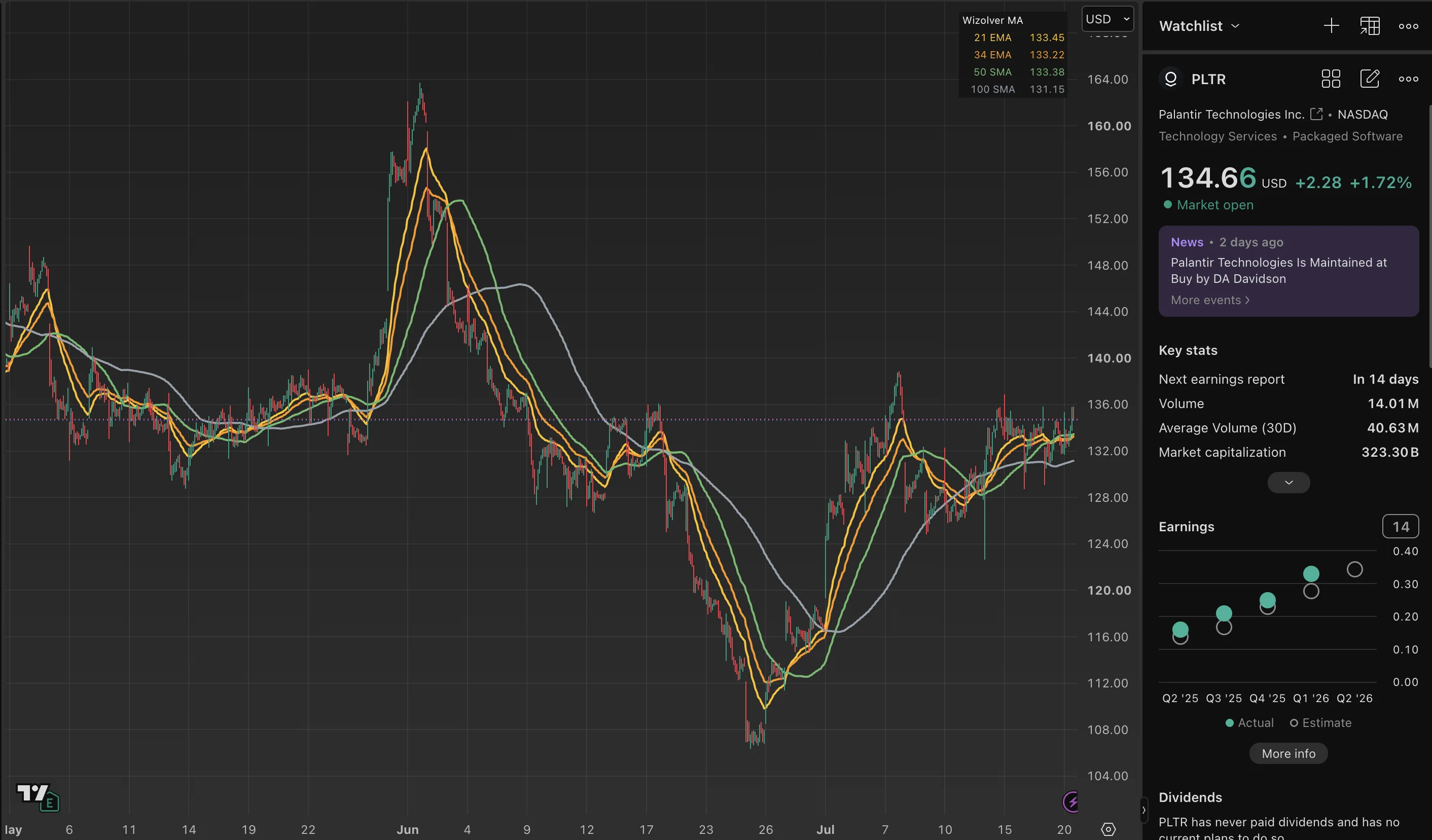1432x840 pixels.
Task: Click the NASDAQ exchange label
Action: point(1363,114)
